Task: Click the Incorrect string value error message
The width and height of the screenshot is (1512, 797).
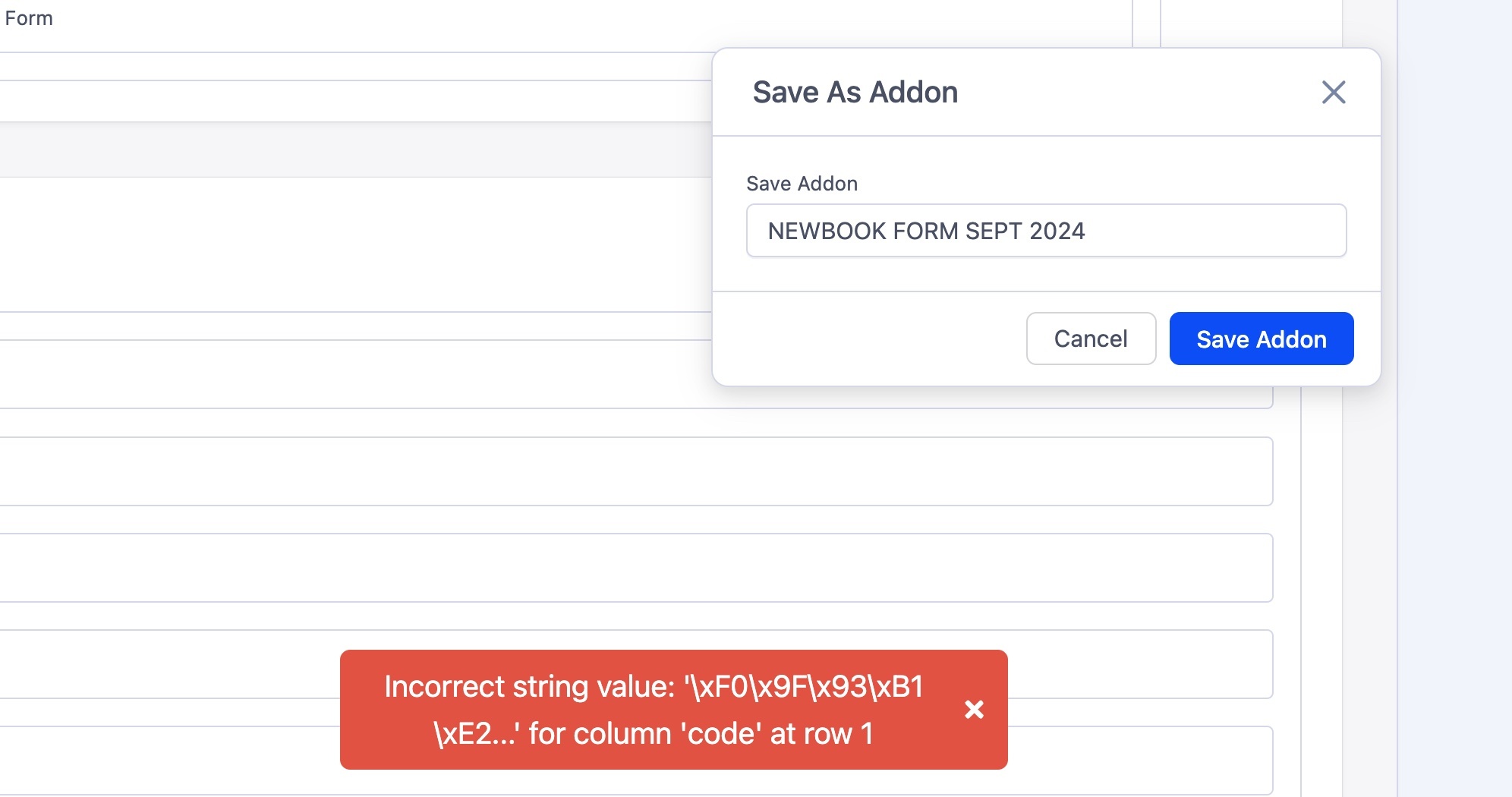Action: (x=653, y=710)
